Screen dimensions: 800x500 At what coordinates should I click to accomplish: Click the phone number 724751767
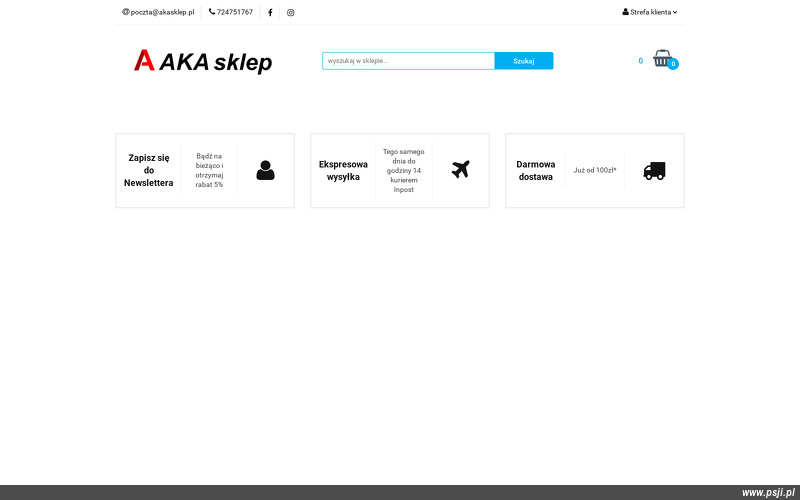pos(231,12)
